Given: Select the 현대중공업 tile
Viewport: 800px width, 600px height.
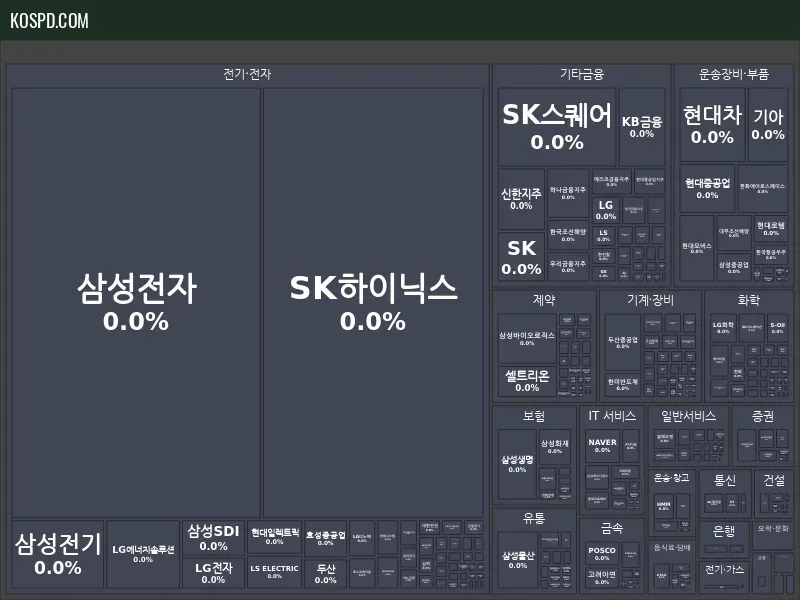Looking at the screenshot, I should (707, 188).
